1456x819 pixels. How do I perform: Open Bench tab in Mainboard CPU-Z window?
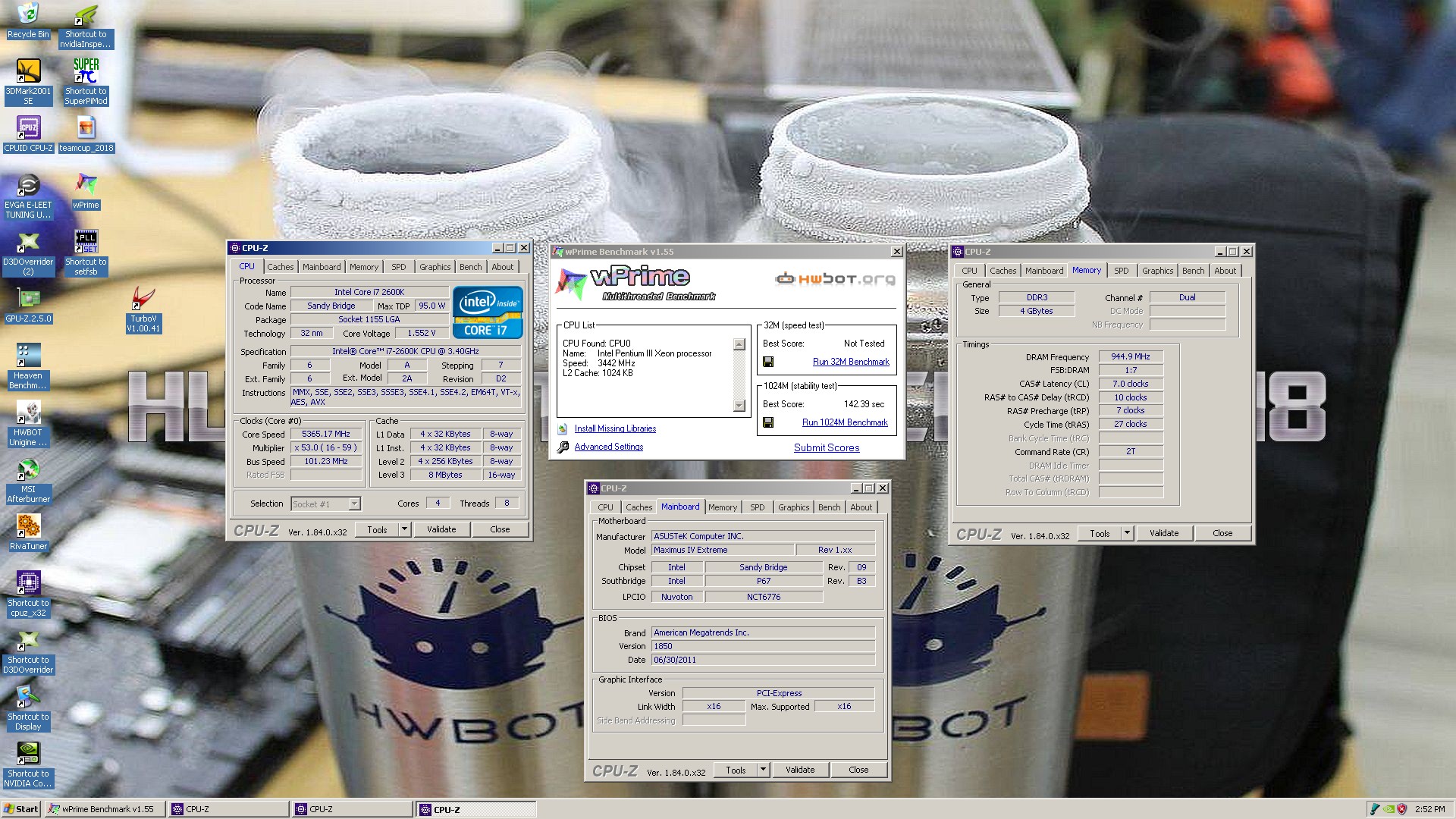[x=829, y=507]
